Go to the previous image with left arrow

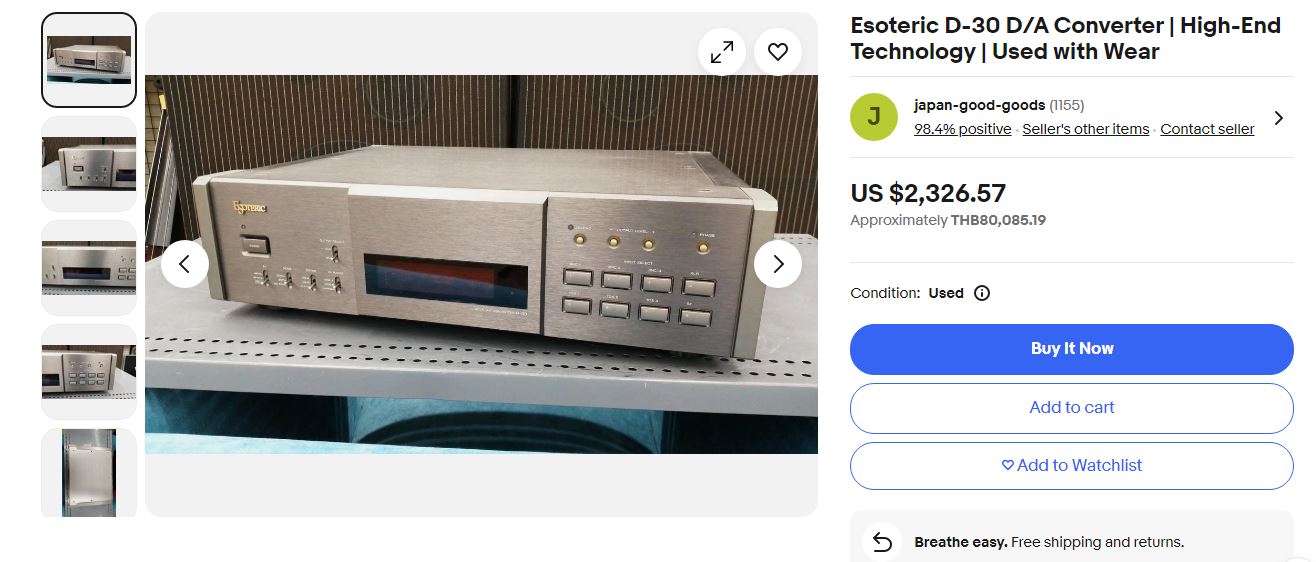point(185,264)
